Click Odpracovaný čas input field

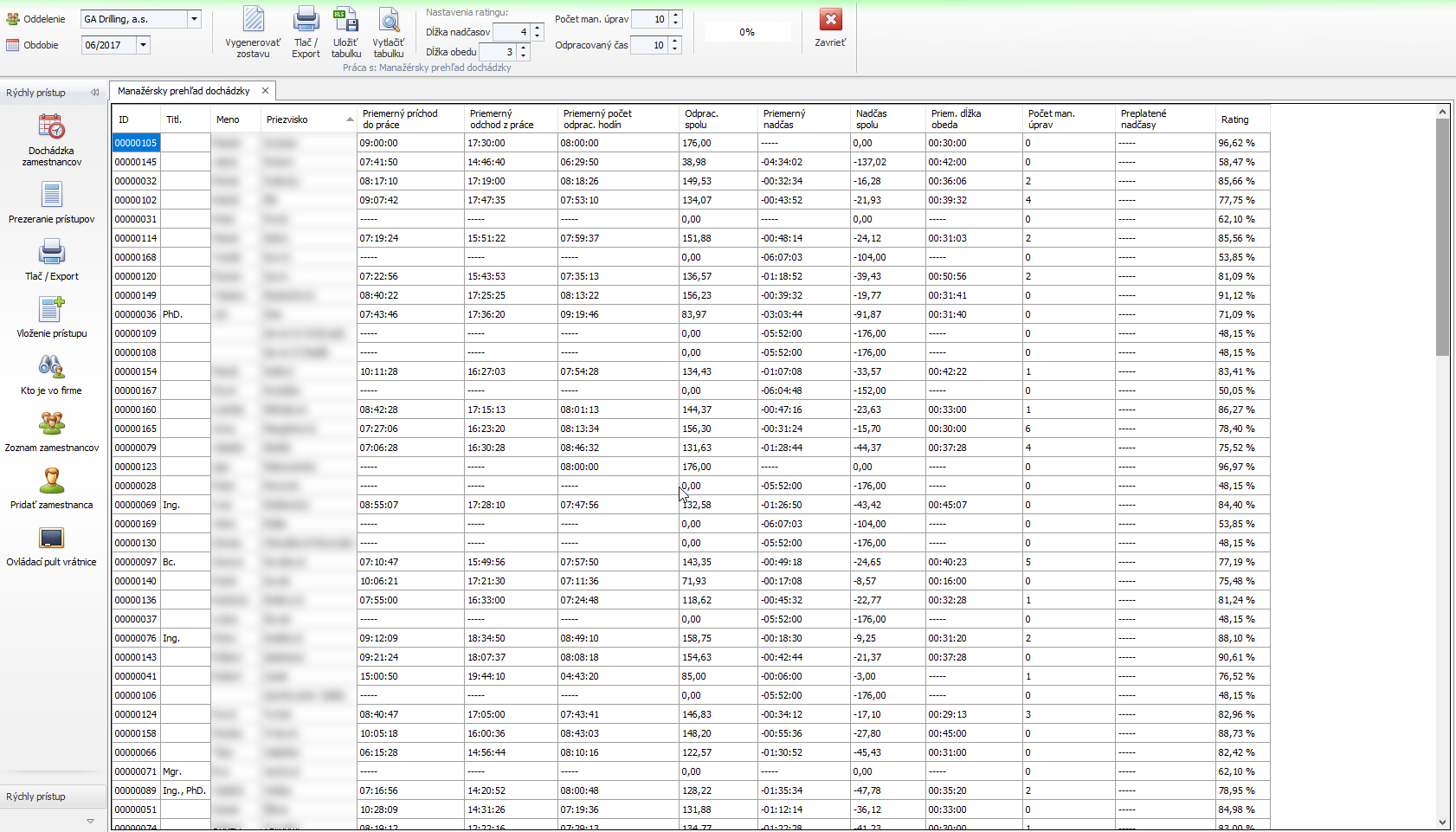click(x=649, y=45)
